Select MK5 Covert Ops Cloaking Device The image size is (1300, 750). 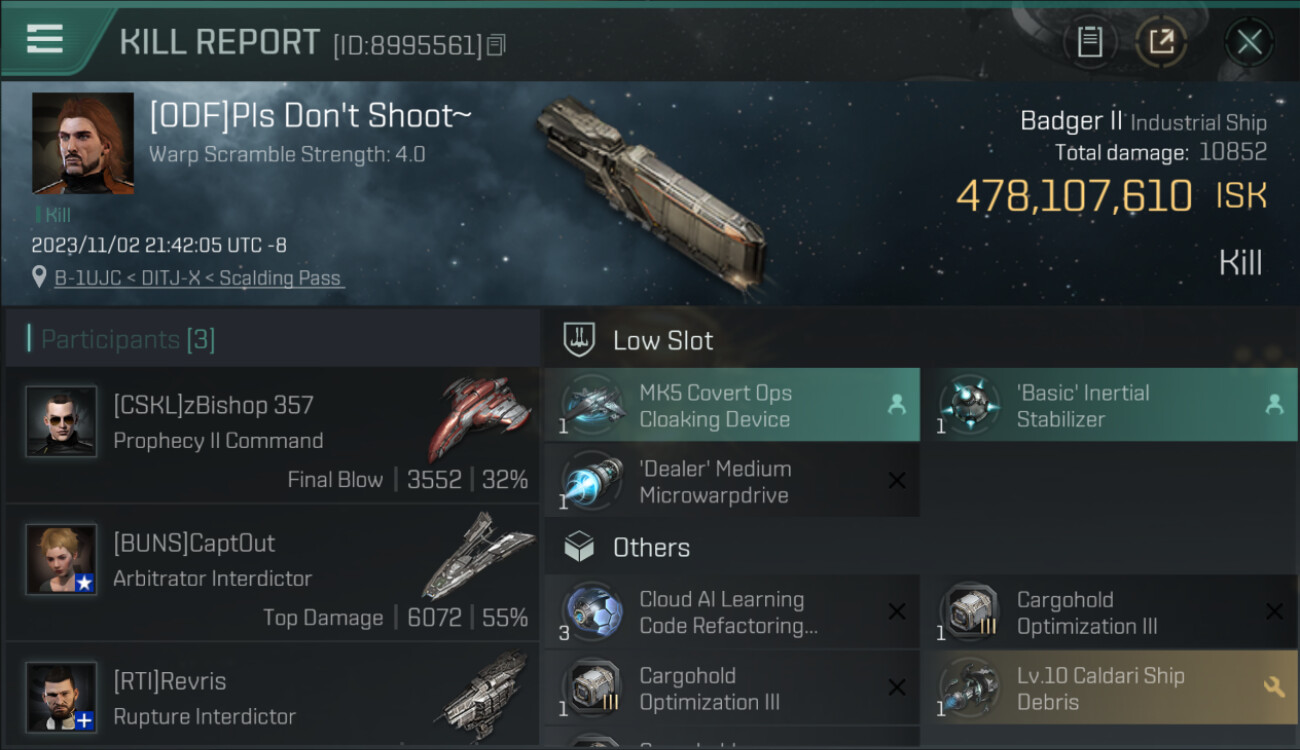(x=732, y=406)
